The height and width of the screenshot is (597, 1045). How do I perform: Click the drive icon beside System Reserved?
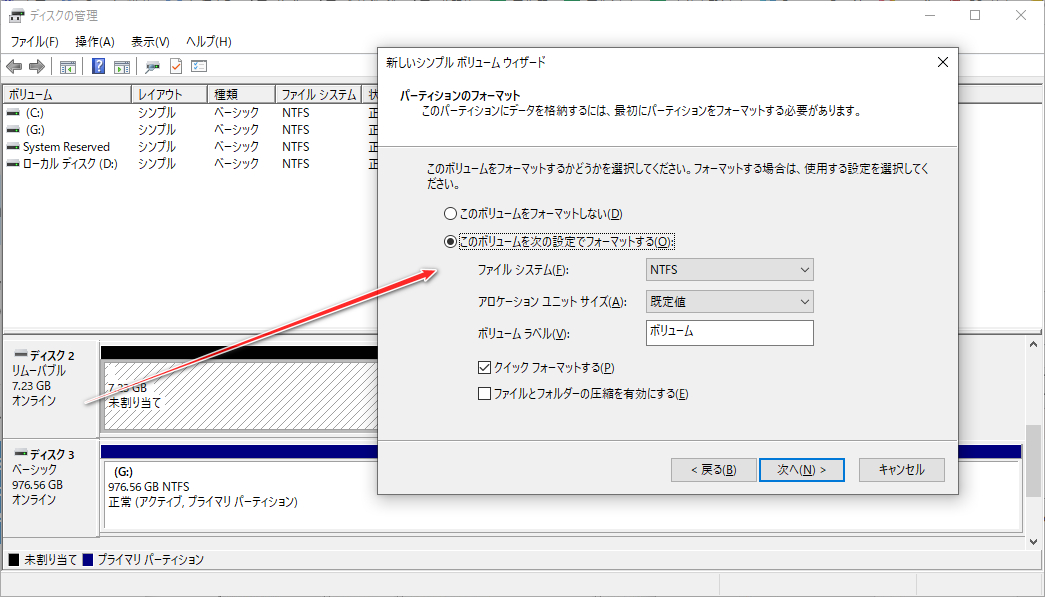13,147
